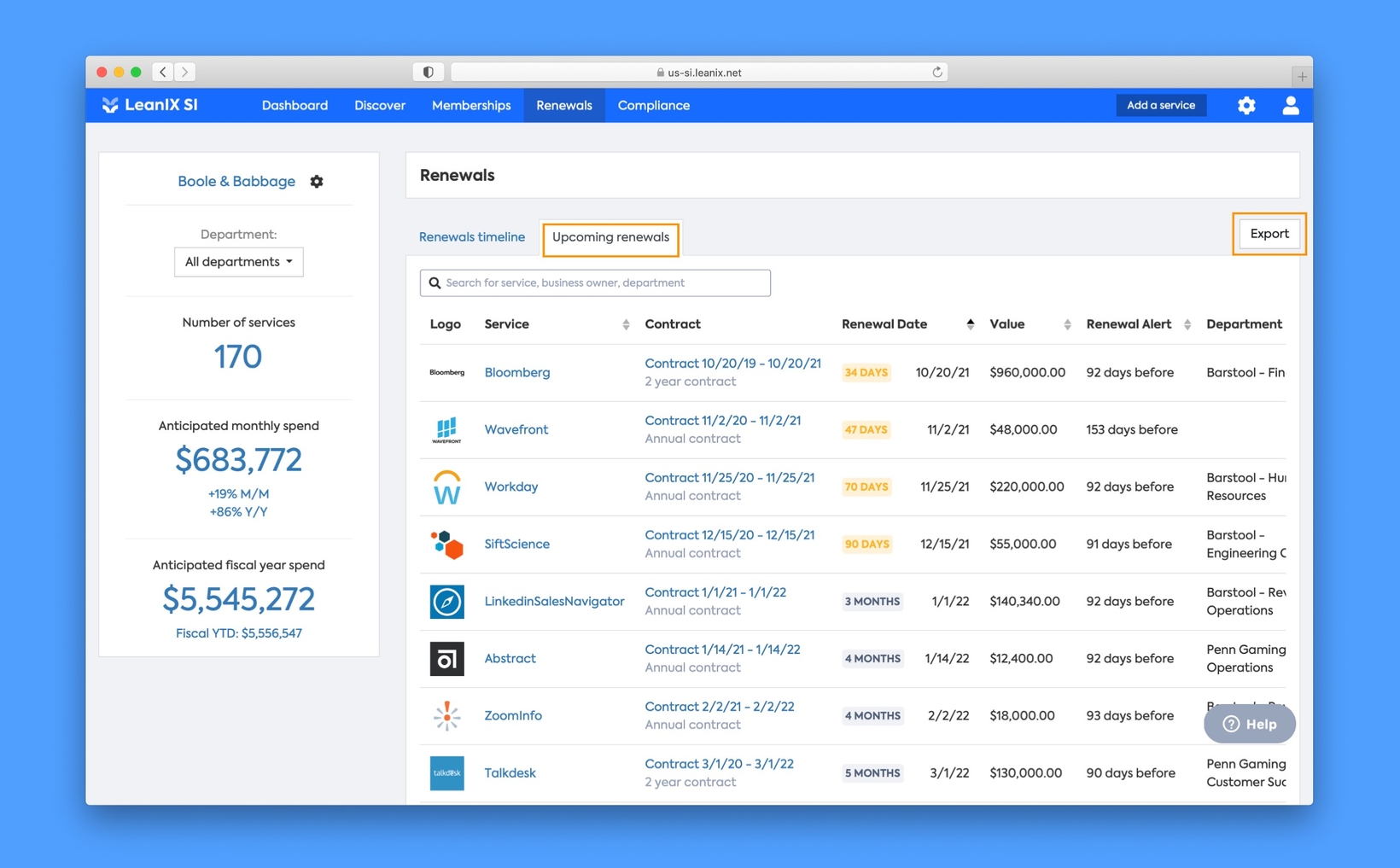Click the search for service input field

(x=595, y=283)
